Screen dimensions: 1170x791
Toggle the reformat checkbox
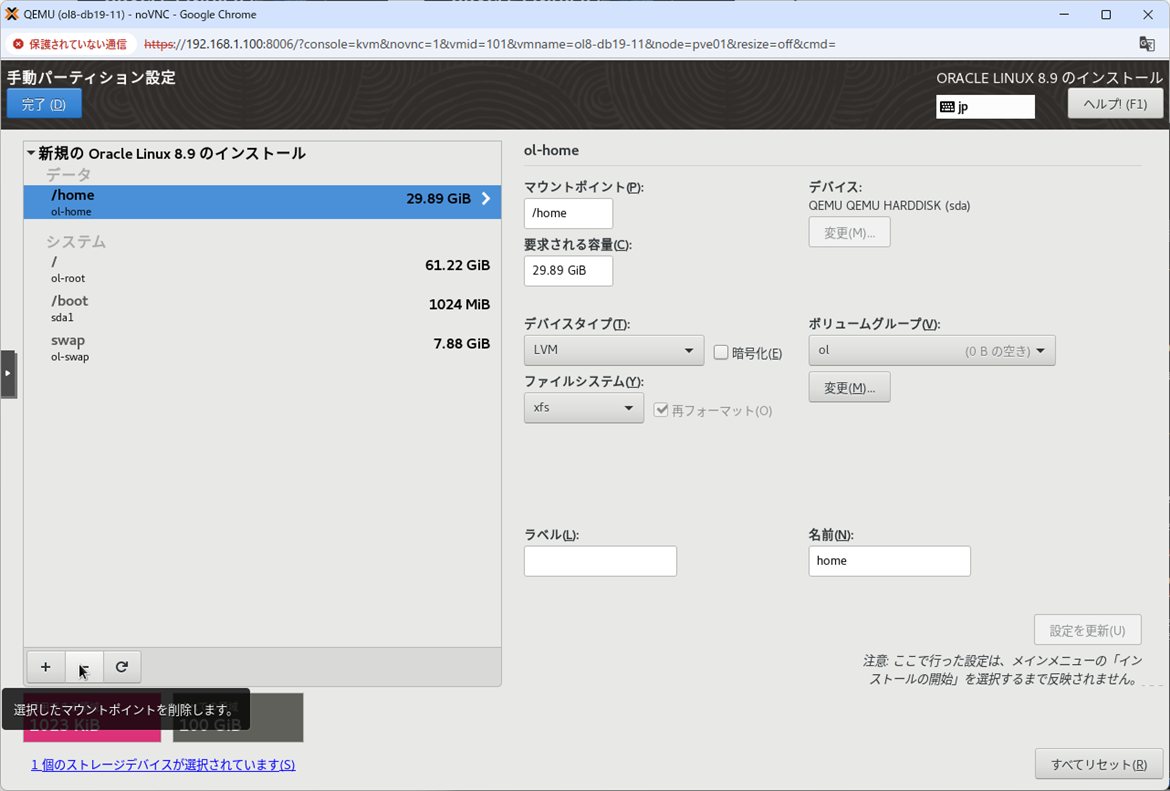click(x=661, y=410)
